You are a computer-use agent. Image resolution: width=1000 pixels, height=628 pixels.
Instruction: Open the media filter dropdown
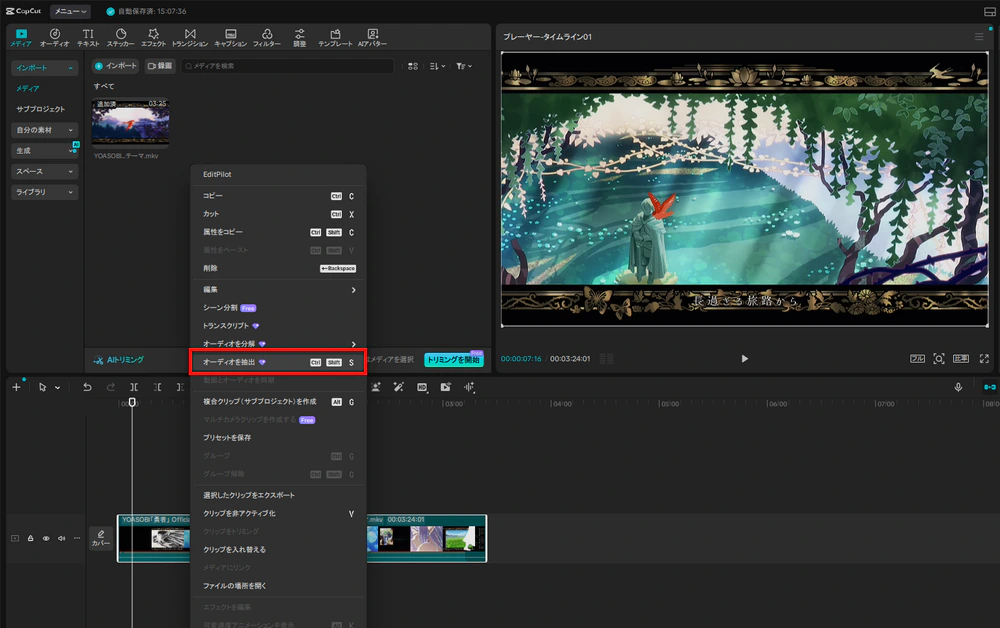click(464, 66)
